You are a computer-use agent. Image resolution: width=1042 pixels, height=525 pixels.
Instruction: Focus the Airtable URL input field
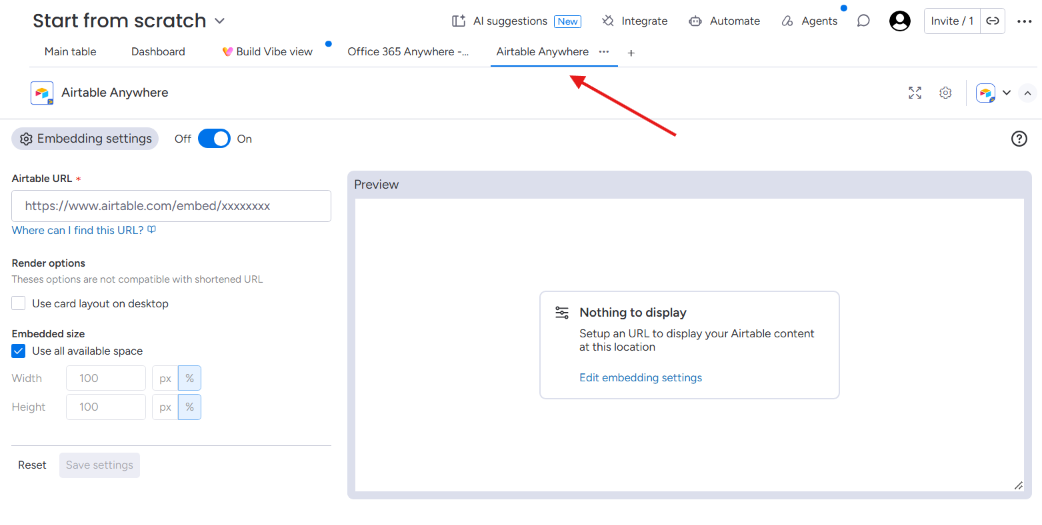tap(171, 206)
